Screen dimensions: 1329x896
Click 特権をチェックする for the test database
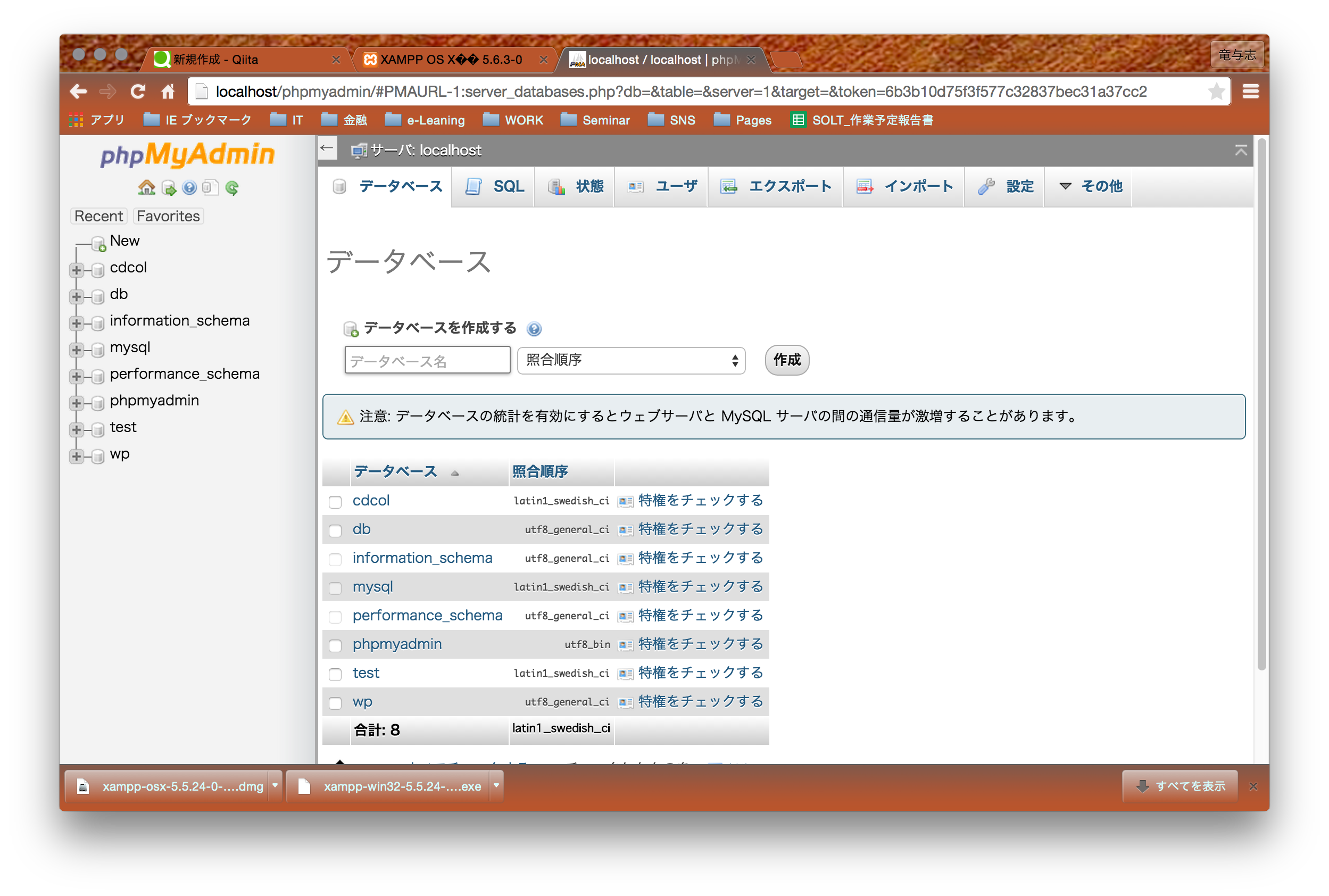click(700, 673)
